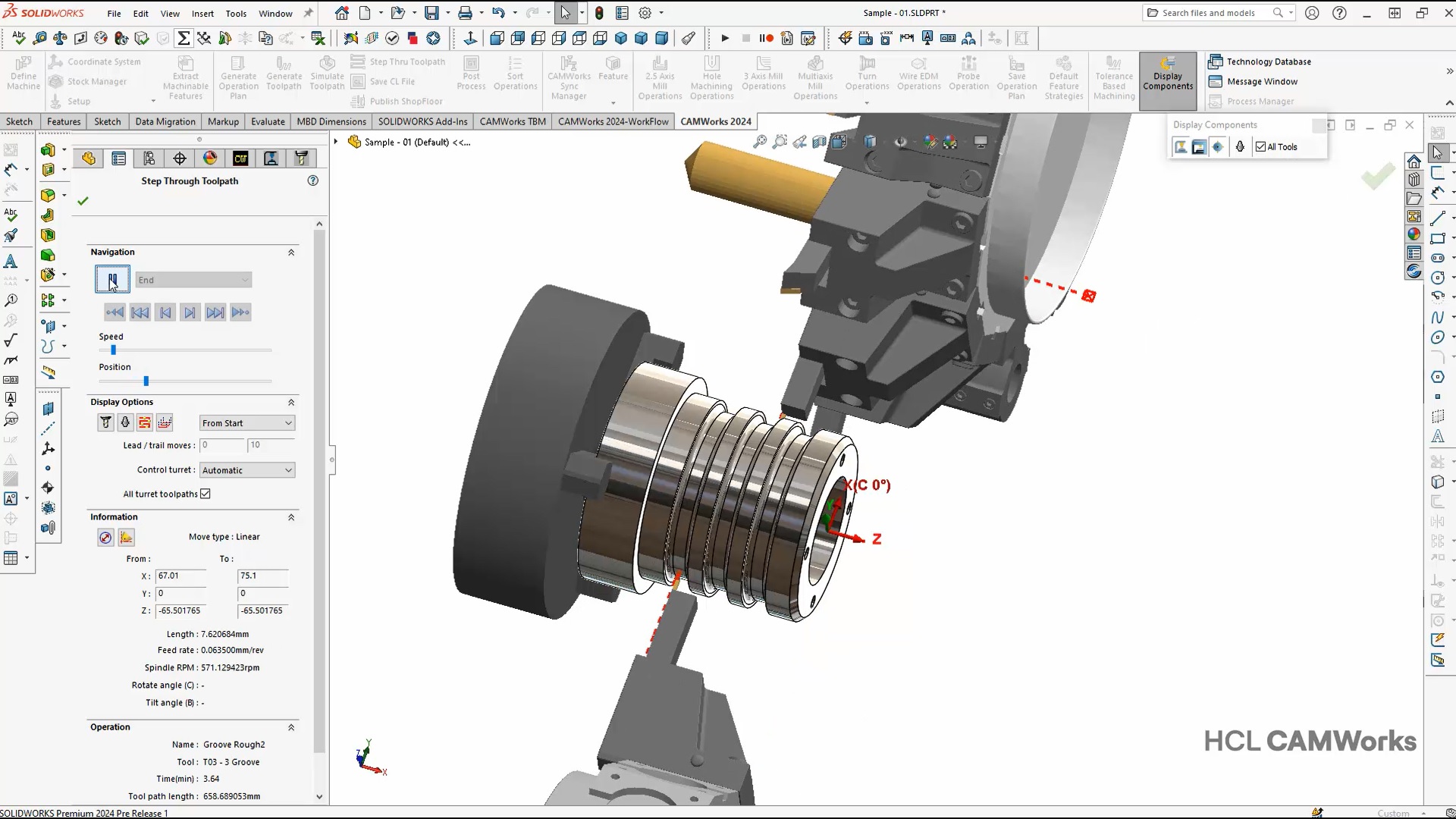Click the Spell check Abc icon in toolbar
This screenshot has width=1456, height=819.
pos(19,38)
